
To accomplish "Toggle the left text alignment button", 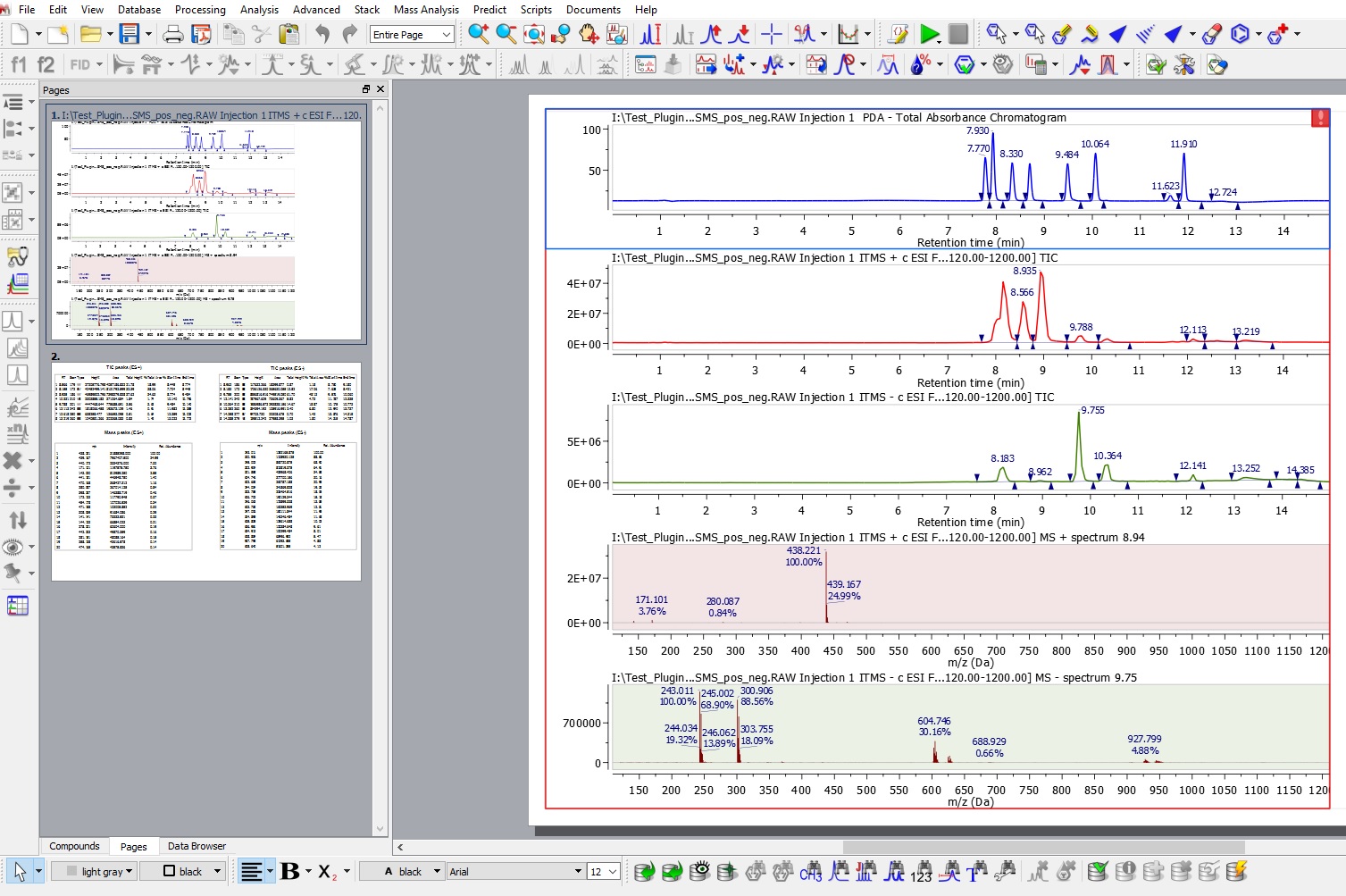I will coord(252,871).
